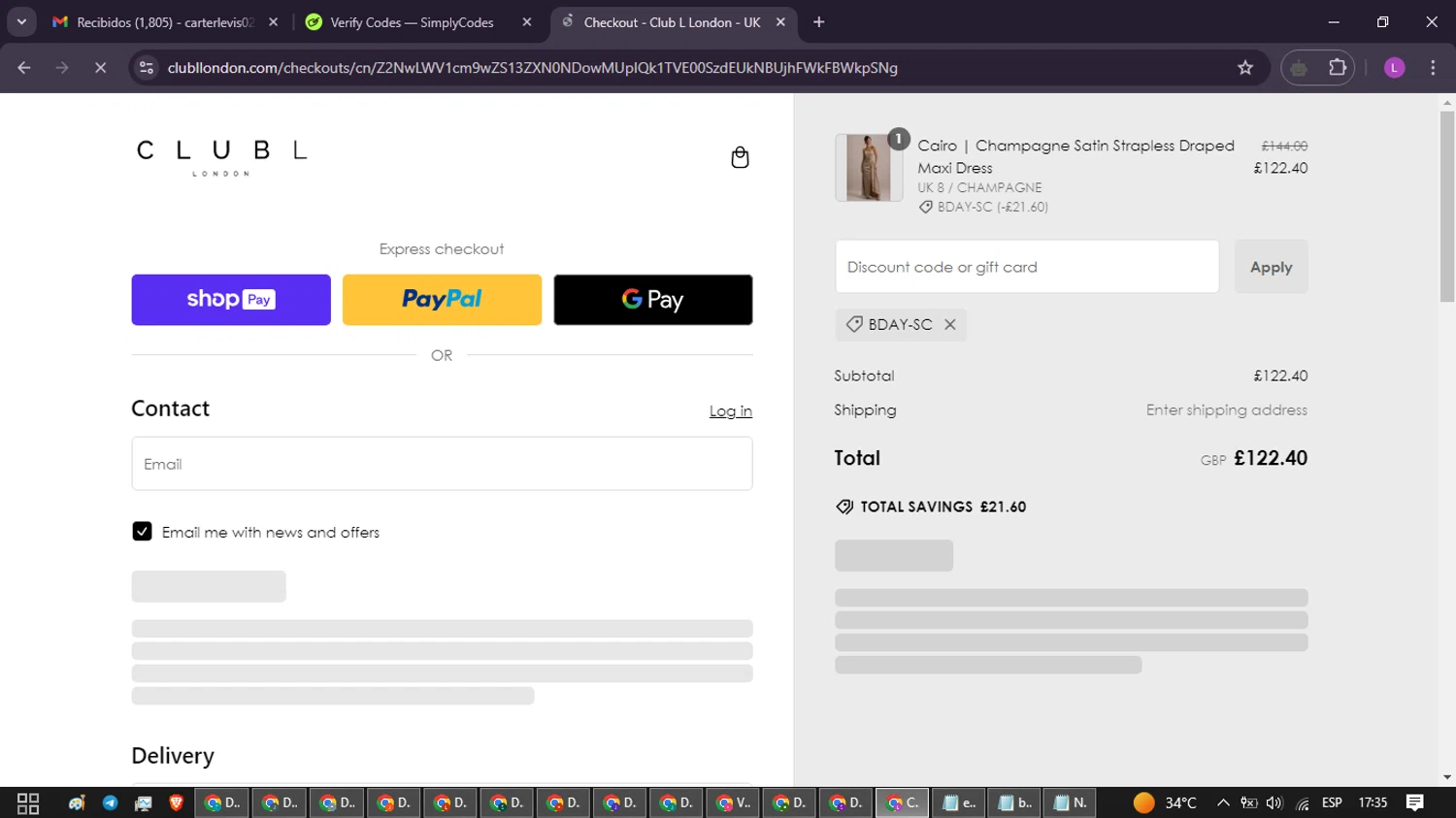Screen dimensions: 1456x818
Task: Pay with PayPal express checkout
Action: (x=442, y=300)
